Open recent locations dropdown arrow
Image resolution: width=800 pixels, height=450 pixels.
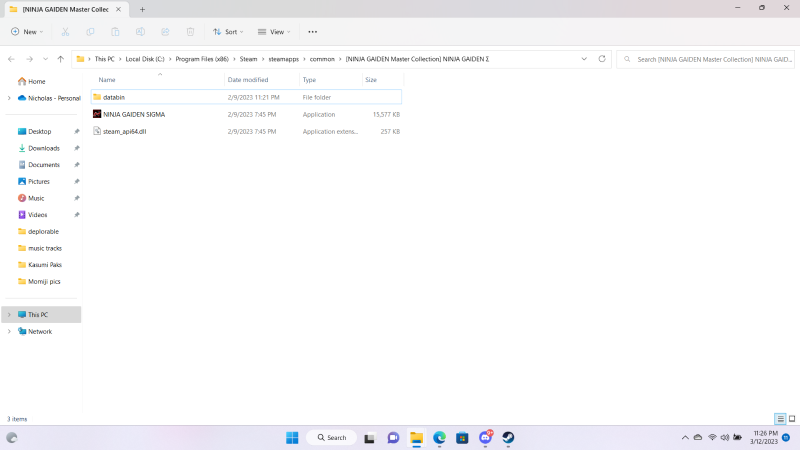coord(45,59)
